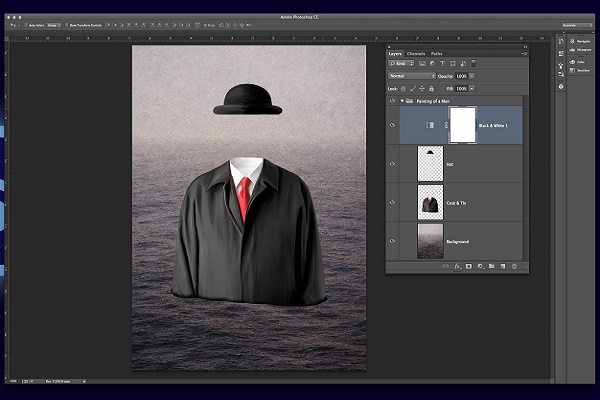Toggle the layer filtering switch
600x400 pixels.
pyautogui.click(x=473, y=64)
